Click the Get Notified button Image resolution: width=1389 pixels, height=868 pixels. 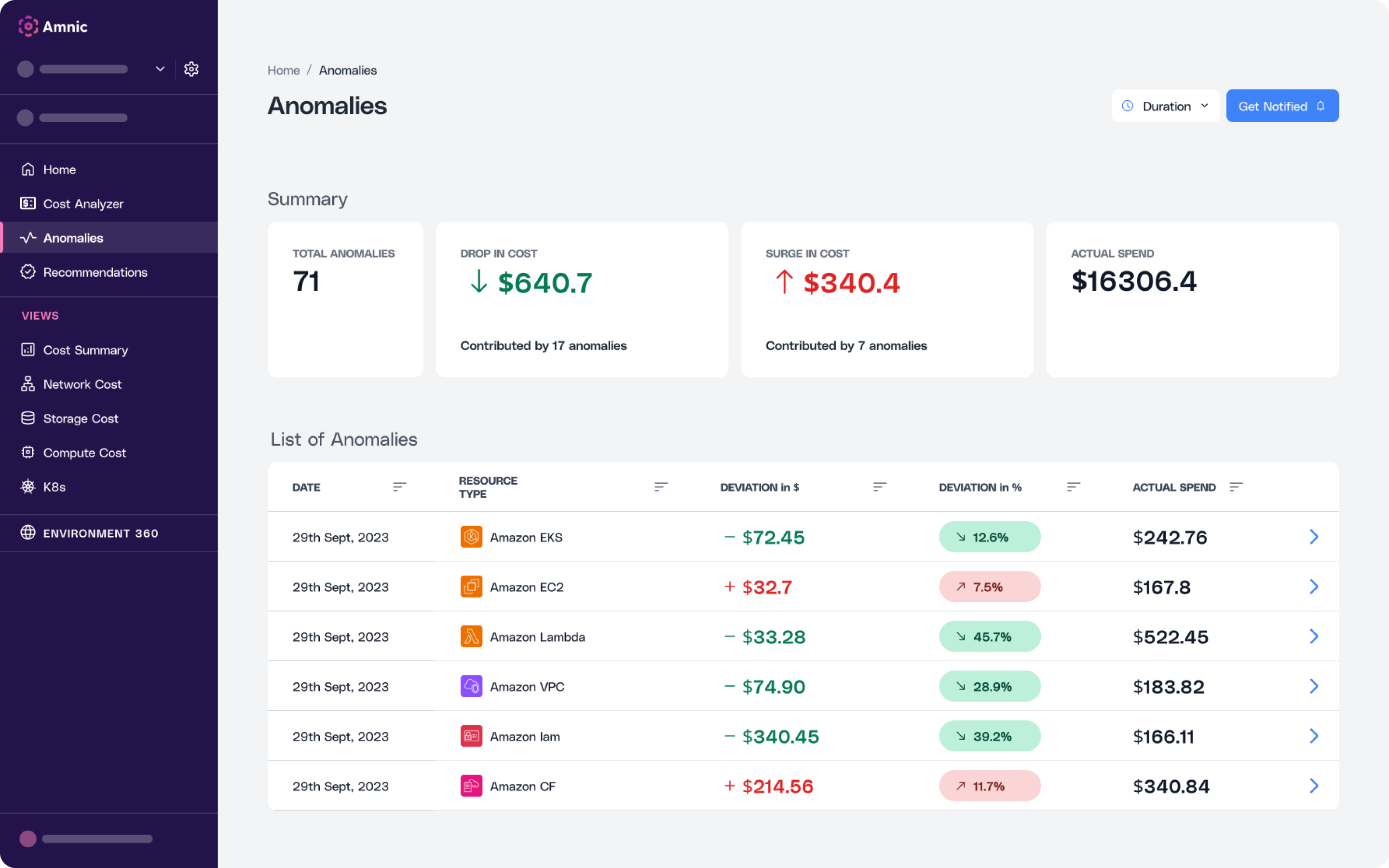pyautogui.click(x=1281, y=106)
